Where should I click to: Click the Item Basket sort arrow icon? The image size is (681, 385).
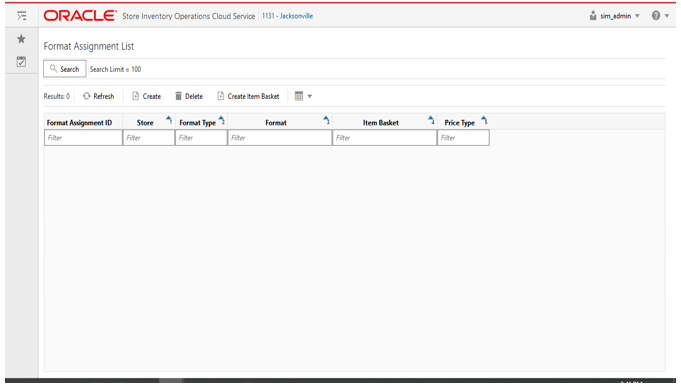(x=431, y=120)
